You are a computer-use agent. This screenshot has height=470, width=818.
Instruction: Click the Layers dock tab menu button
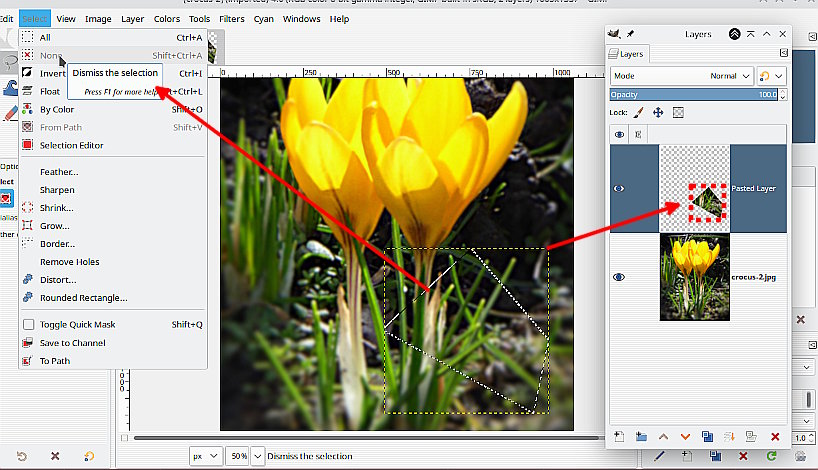784,53
